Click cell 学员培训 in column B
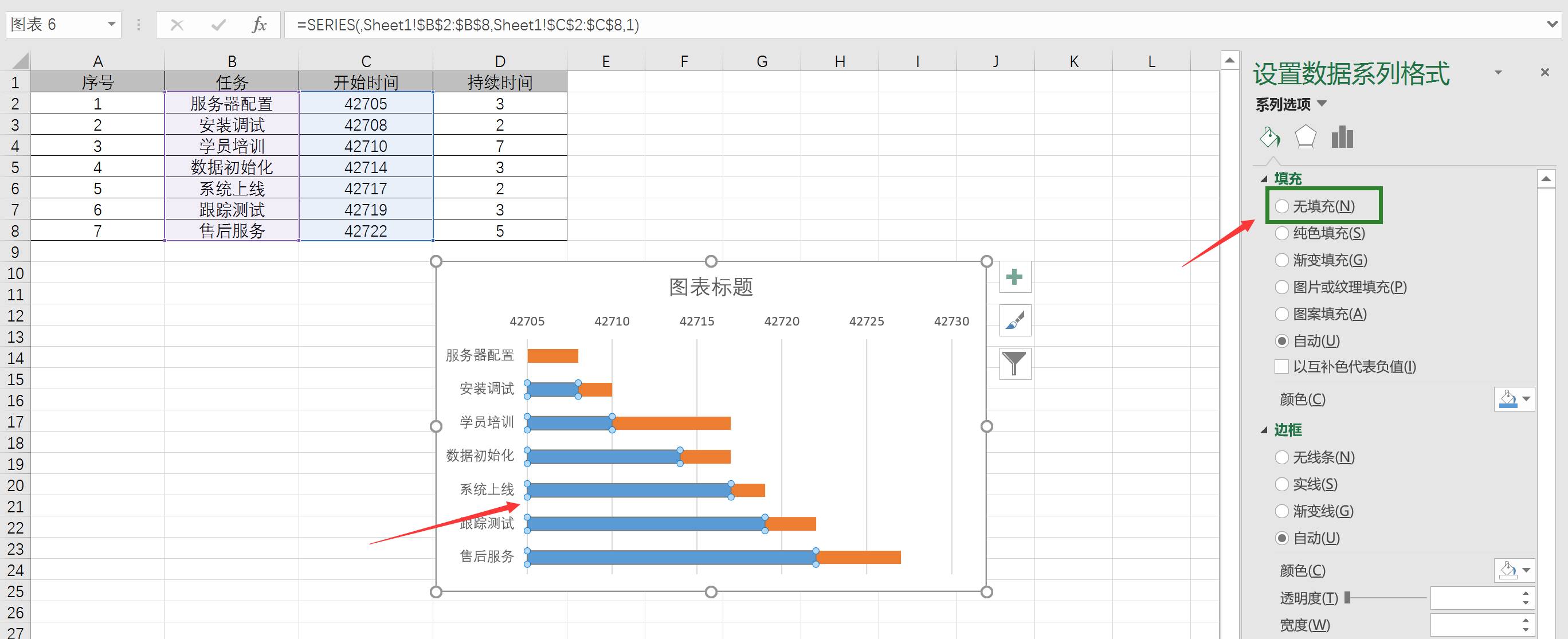This screenshot has height=639, width=1568. coord(232,146)
